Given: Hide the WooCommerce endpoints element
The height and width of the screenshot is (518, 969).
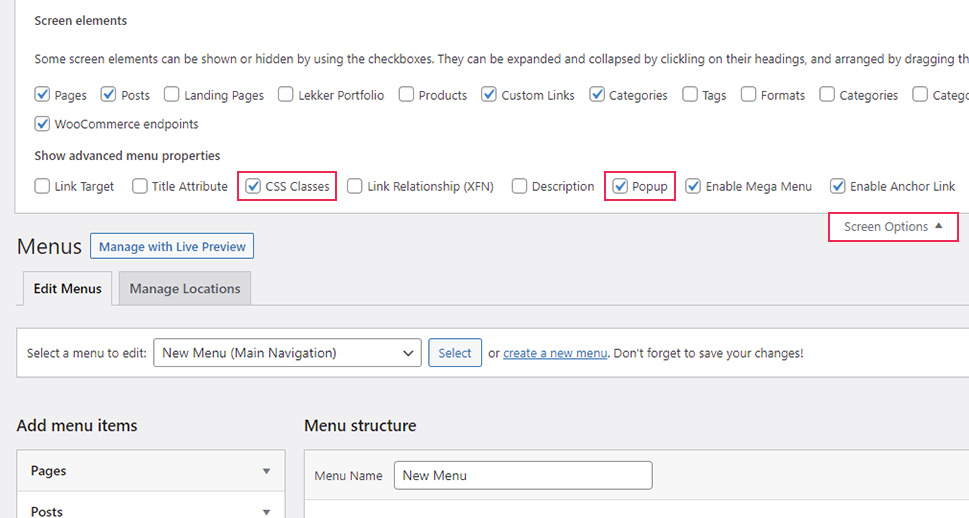Looking at the screenshot, I should [x=42, y=125].
